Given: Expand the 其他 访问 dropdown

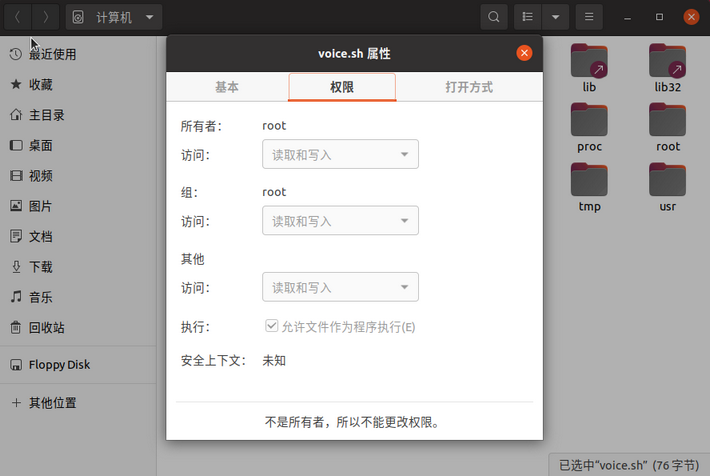Looking at the screenshot, I should click(x=340, y=287).
